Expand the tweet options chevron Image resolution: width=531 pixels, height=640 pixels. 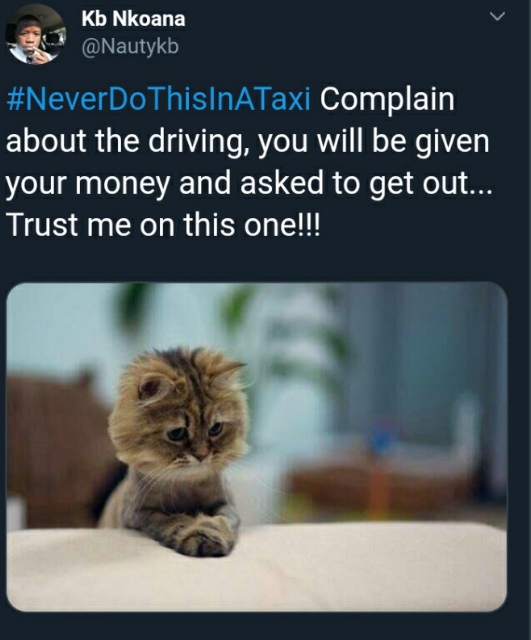click(x=497, y=16)
